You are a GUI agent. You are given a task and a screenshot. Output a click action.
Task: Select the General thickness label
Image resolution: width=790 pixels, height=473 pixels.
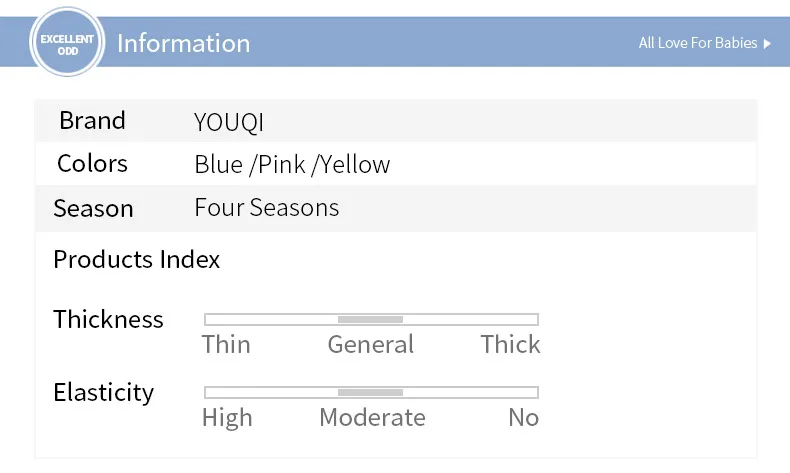coord(370,344)
